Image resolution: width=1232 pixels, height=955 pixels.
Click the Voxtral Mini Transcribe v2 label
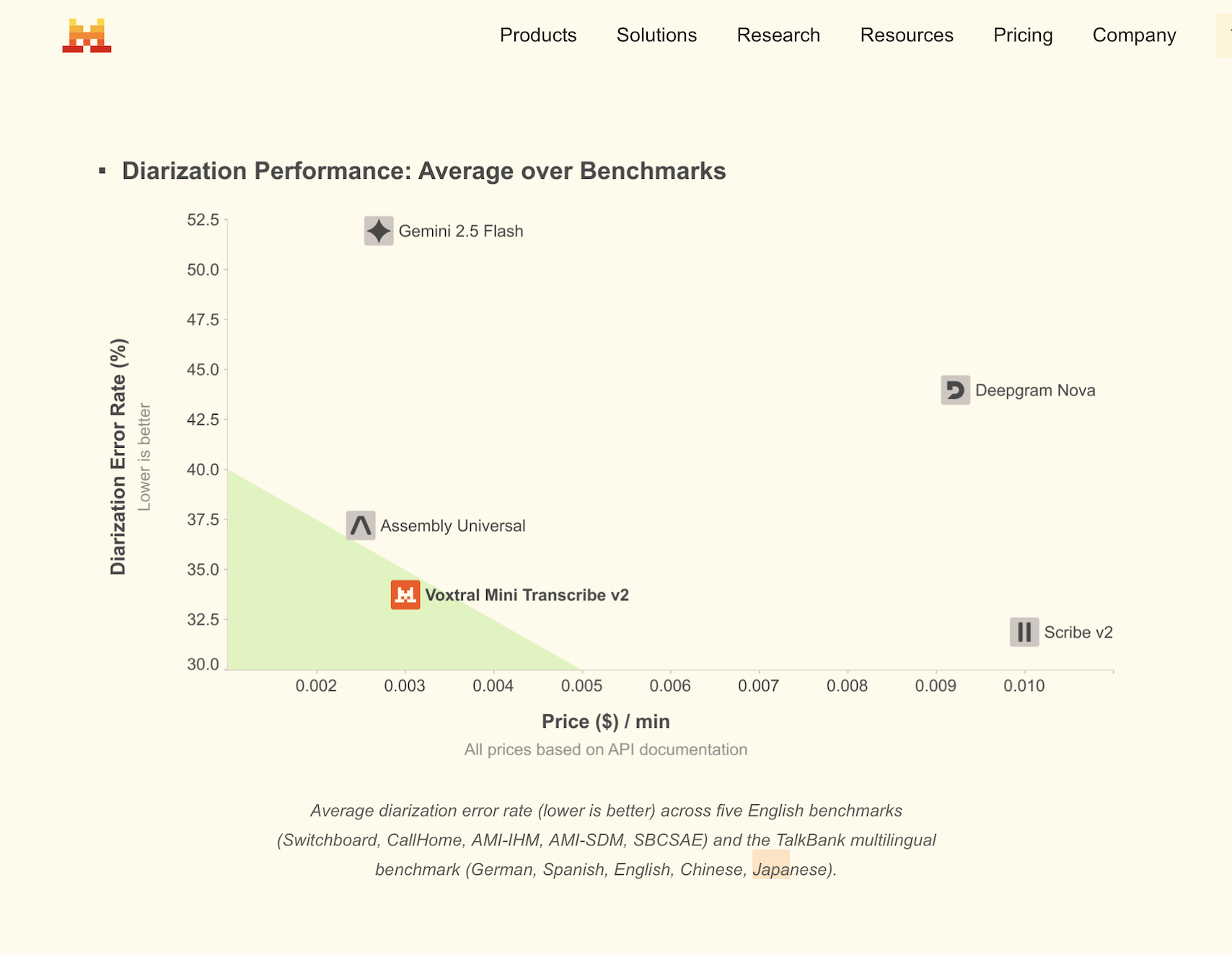527,595
